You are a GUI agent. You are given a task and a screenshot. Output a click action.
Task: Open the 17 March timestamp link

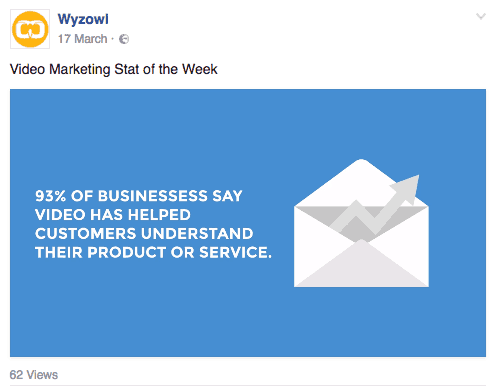pos(83,39)
